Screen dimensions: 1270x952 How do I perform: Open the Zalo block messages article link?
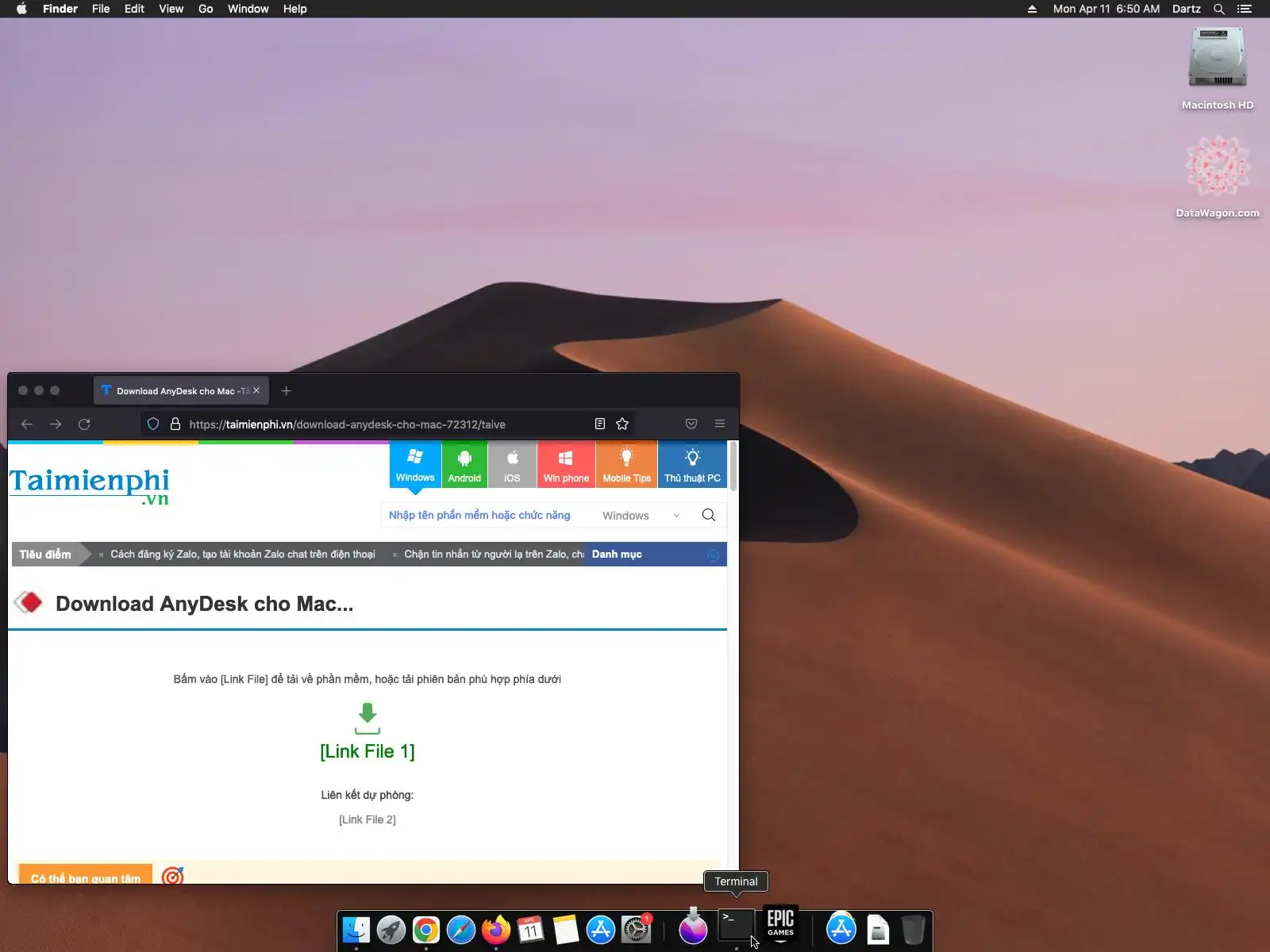494,555
